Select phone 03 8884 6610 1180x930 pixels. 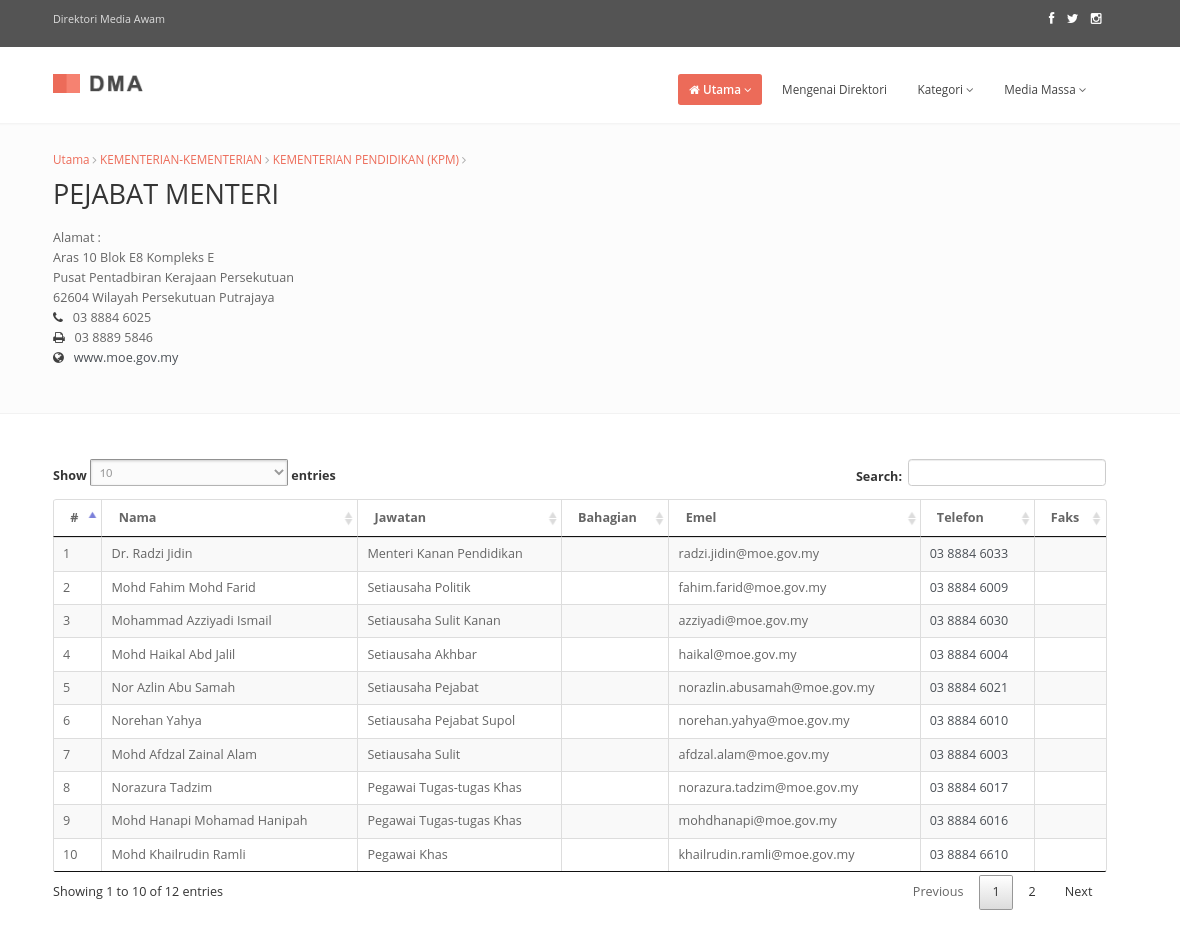coord(969,855)
